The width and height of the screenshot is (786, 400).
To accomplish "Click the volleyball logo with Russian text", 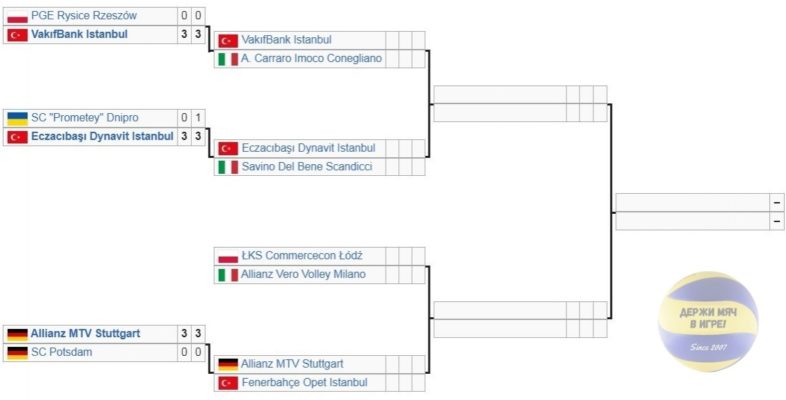I will point(708,321).
